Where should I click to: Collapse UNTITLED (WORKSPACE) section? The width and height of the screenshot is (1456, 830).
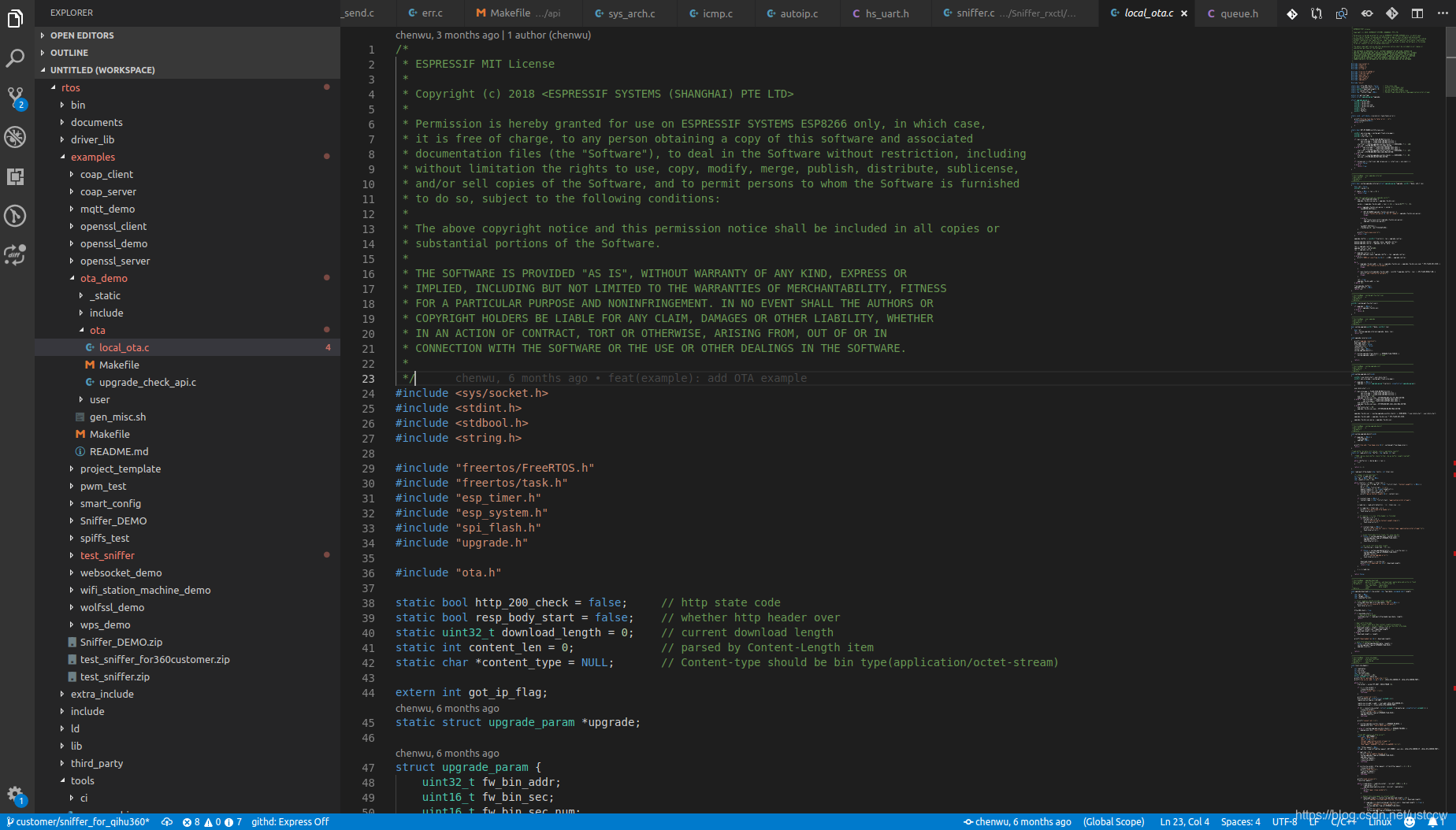coord(188,70)
